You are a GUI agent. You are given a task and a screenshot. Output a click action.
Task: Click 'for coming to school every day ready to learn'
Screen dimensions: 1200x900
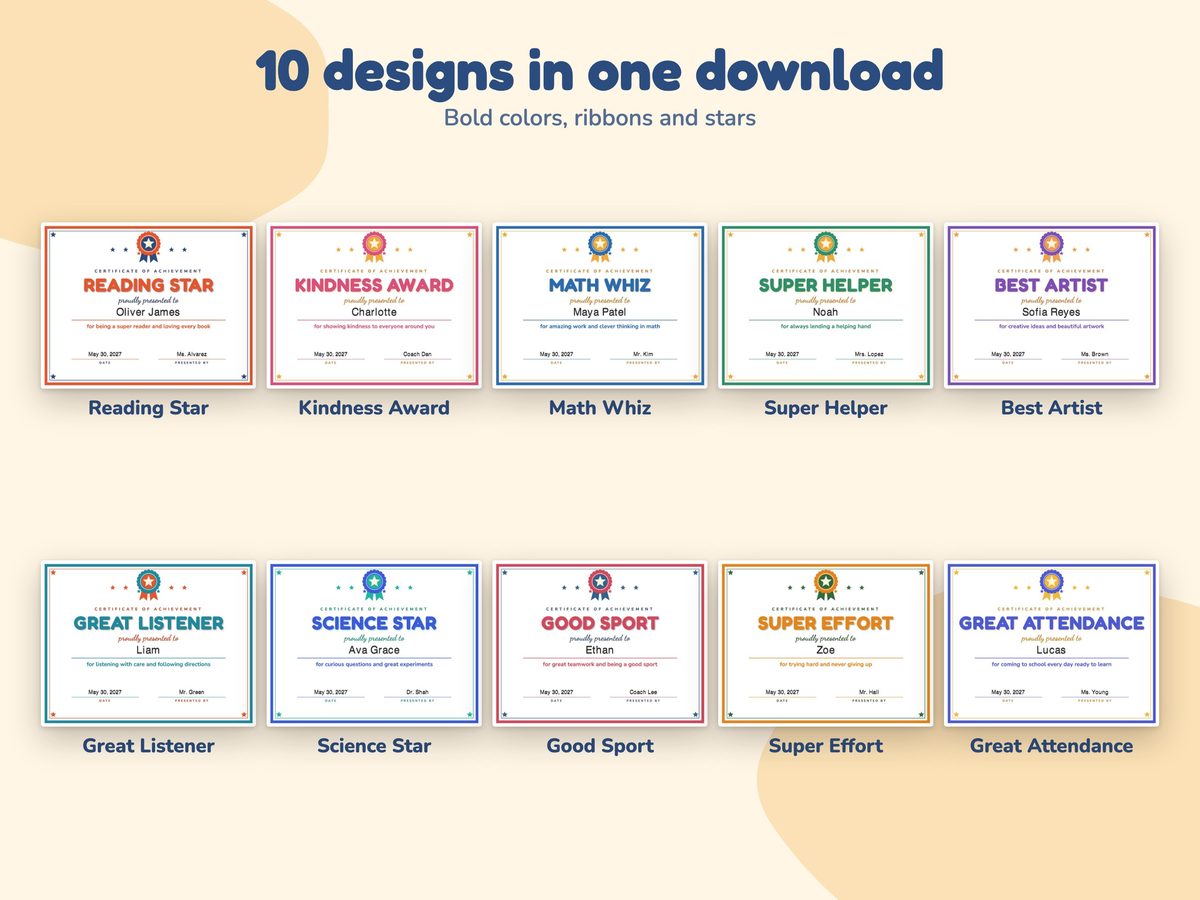(x=1052, y=664)
